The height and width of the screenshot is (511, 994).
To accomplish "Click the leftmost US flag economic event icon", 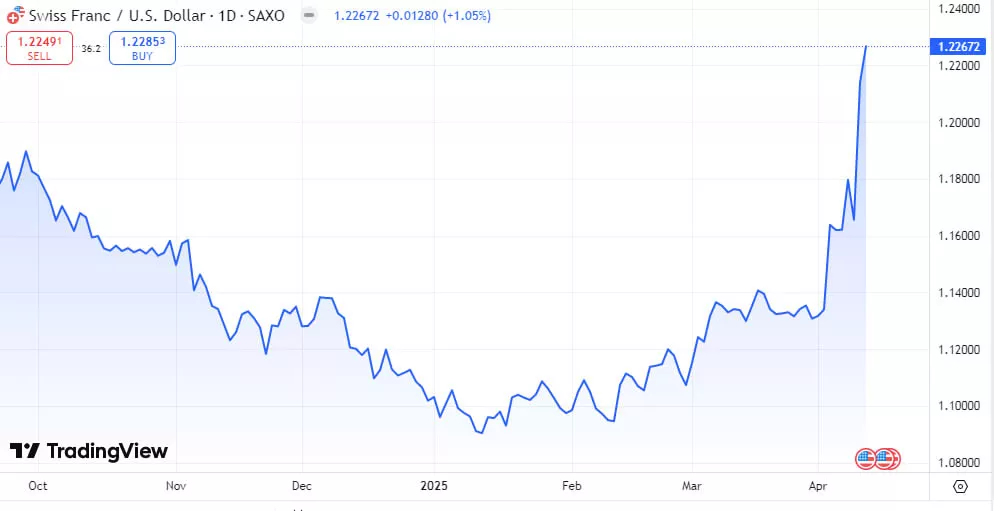I will pyautogui.click(x=866, y=458).
